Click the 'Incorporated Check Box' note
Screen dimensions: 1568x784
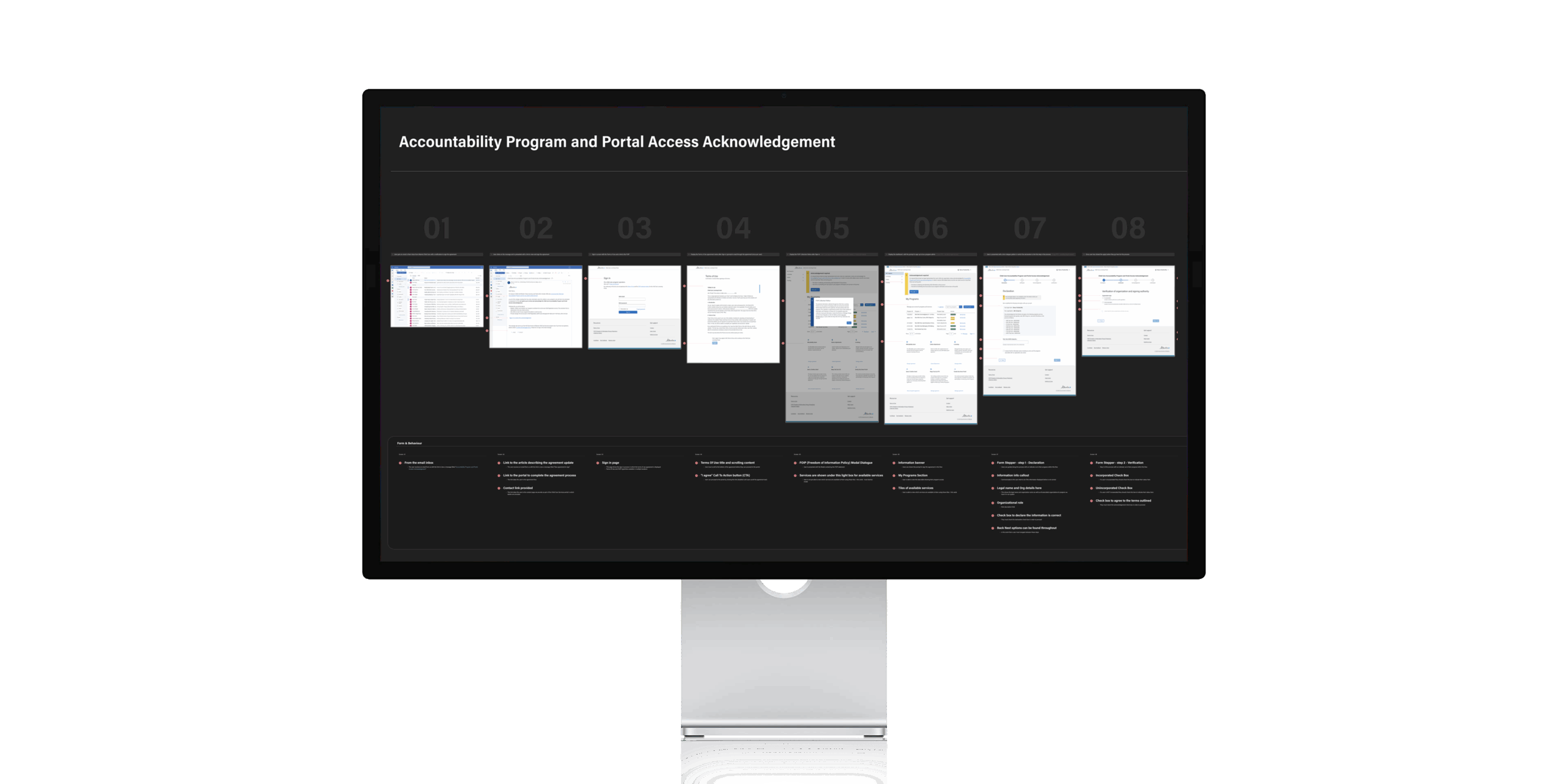pos(1112,475)
